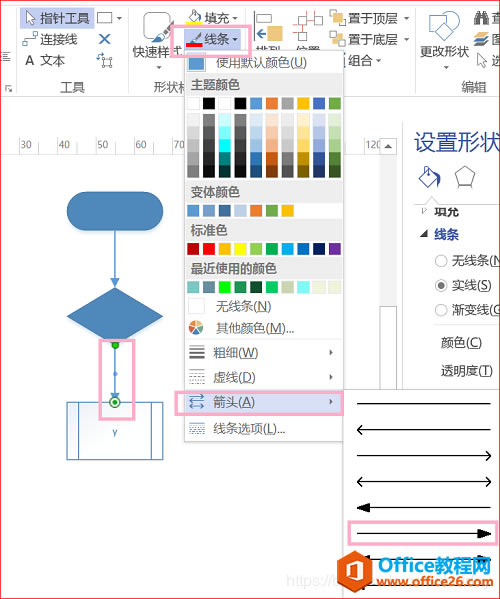The width and height of the screenshot is (500, 599).
Task: Open Weight (粗细) submenu
Action: click(x=264, y=352)
